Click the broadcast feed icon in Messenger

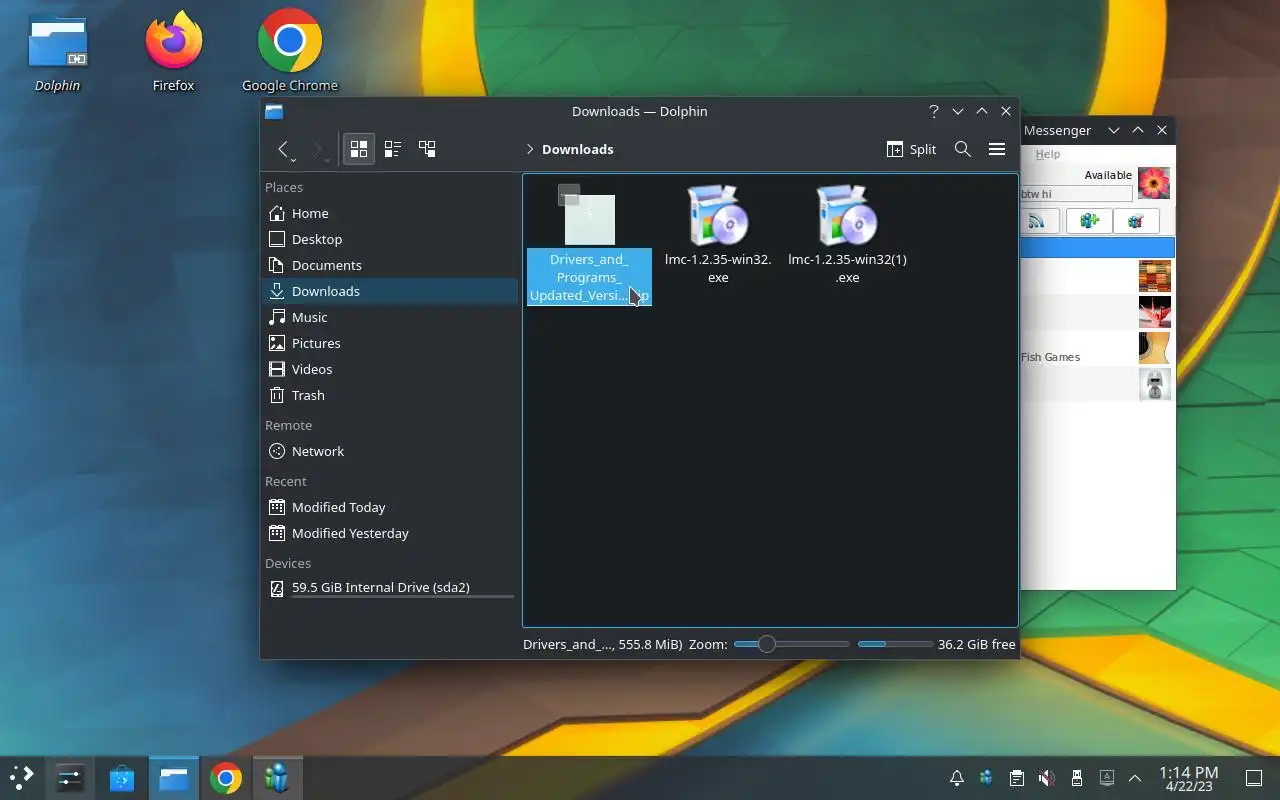coord(1039,221)
